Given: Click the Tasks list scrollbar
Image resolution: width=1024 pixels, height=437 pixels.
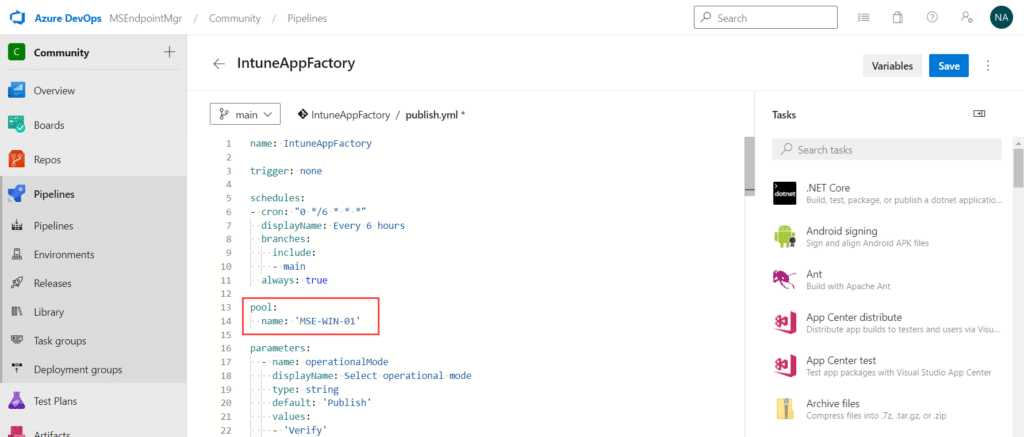Looking at the screenshot, I should pos(1017,168).
